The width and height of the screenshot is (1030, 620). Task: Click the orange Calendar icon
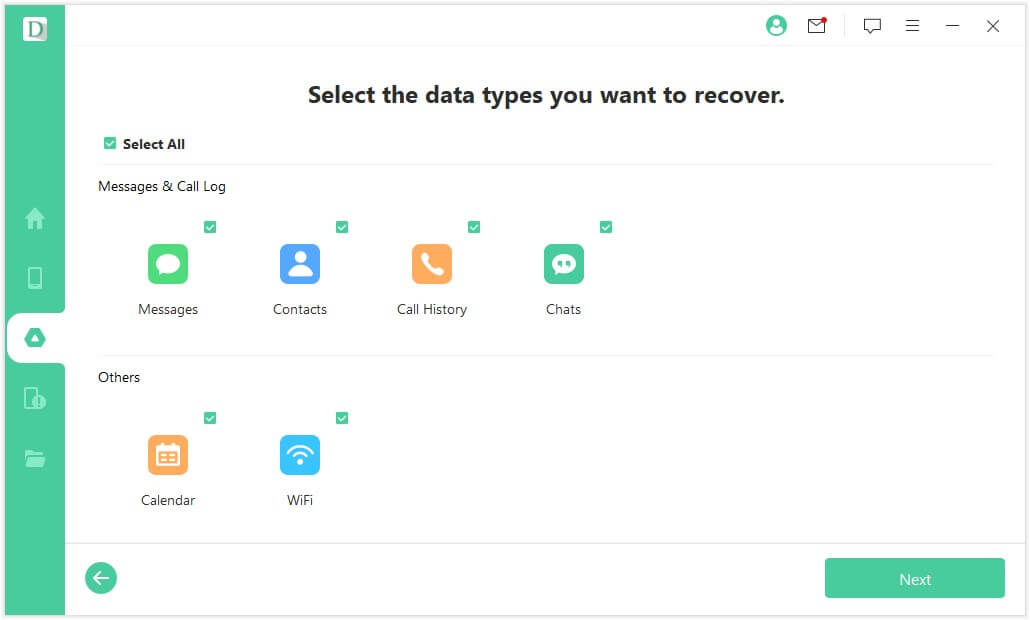[168, 454]
